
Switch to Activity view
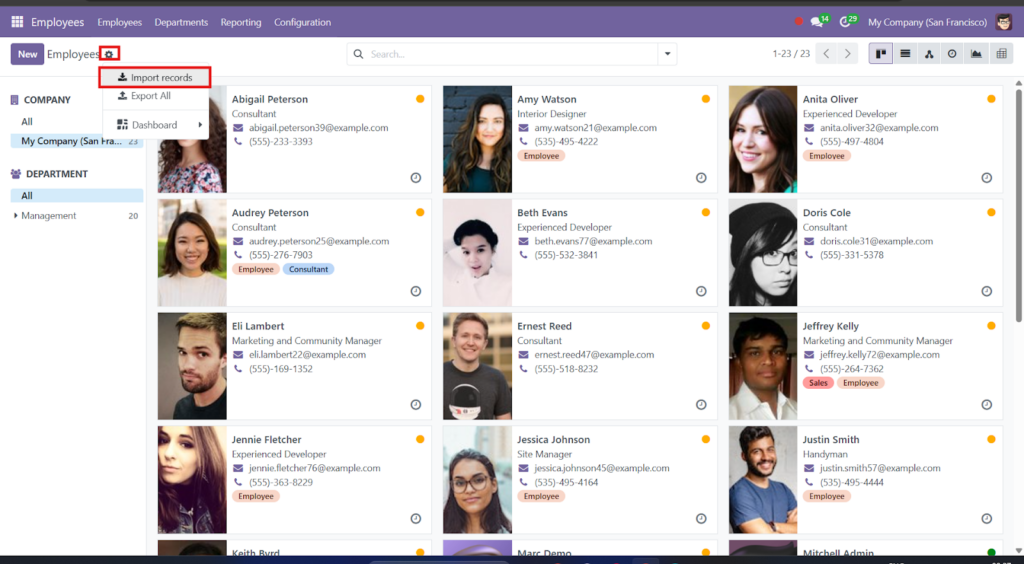pos(952,54)
